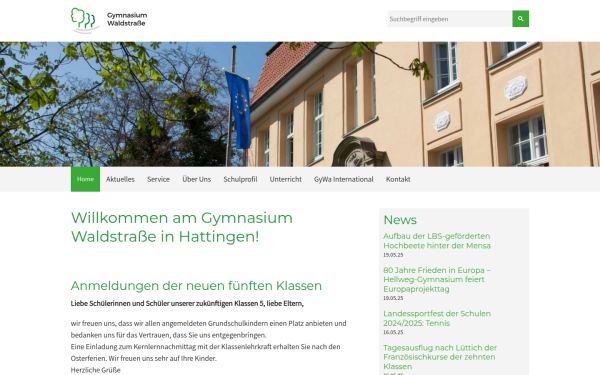Click the date 19.05.25 under Europaprojekttag news
600x375 pixels.
[393, 298]
